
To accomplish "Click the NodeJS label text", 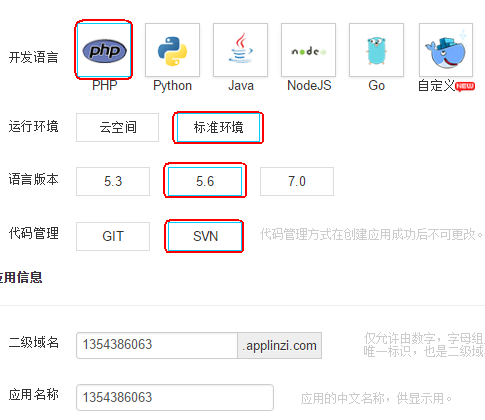I will pos(309,85).
